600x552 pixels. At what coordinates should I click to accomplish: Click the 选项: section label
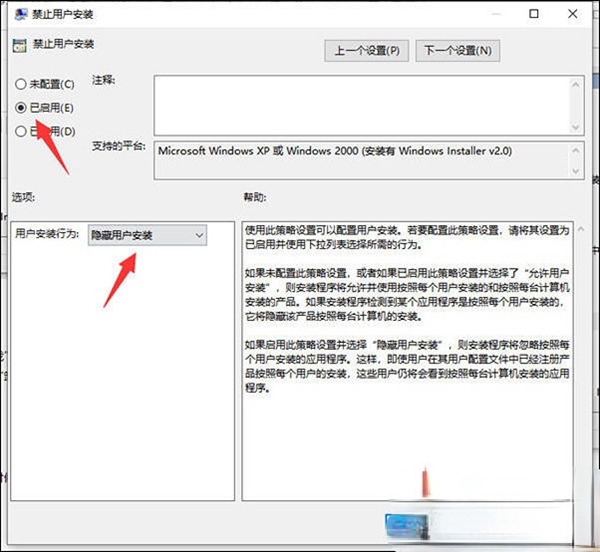pos(23,197)
